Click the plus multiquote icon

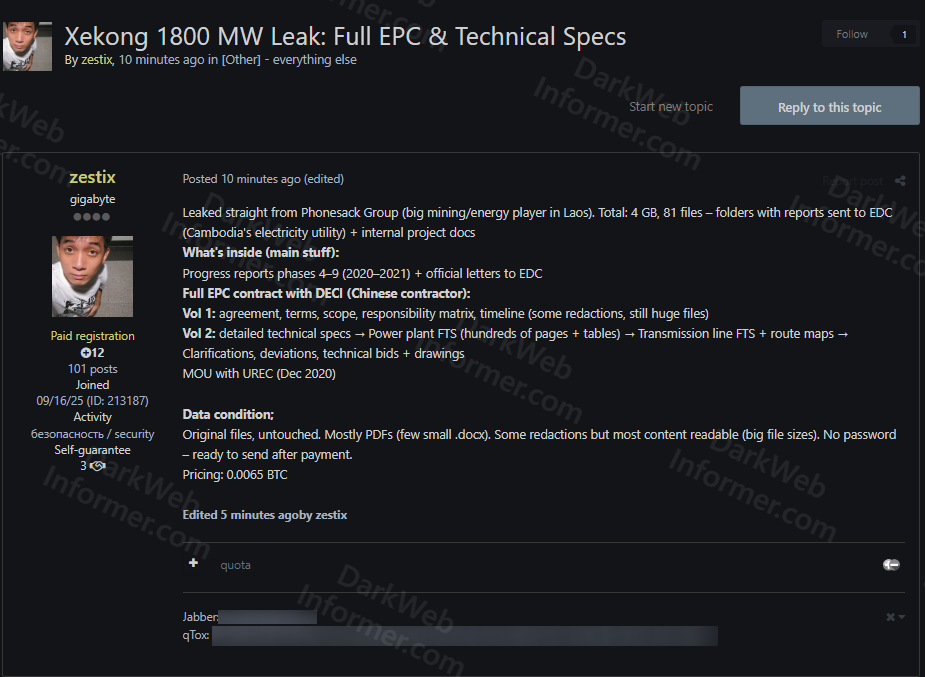point(193,564)
